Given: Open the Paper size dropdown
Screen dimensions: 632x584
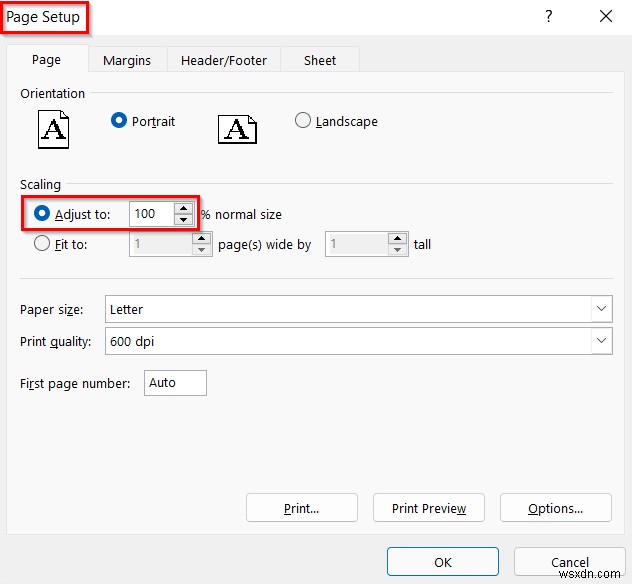Looking at the screenshot, I should pyautogui.click(x=601, y=309).
